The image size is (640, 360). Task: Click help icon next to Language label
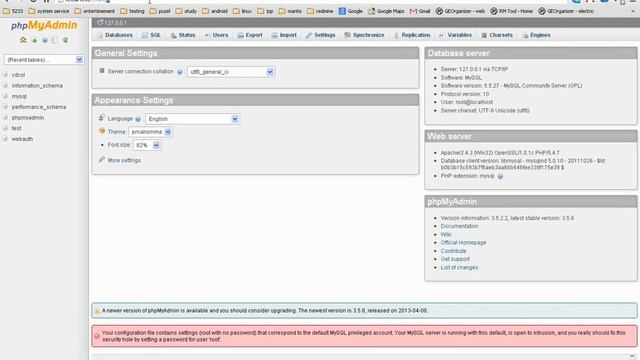click(138, 119)
